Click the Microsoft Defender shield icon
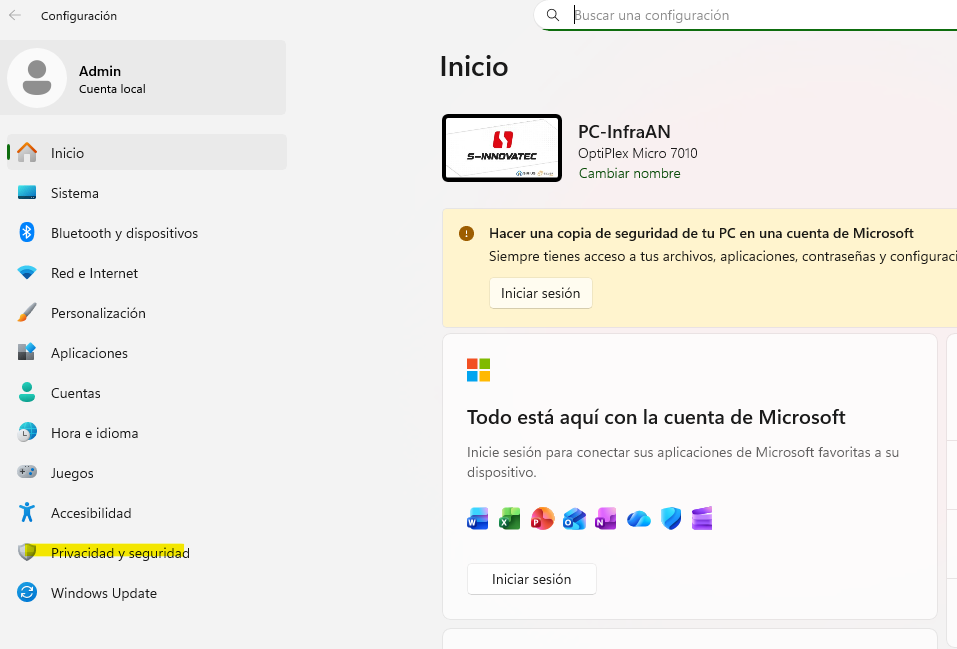 (x=671, y=519)
